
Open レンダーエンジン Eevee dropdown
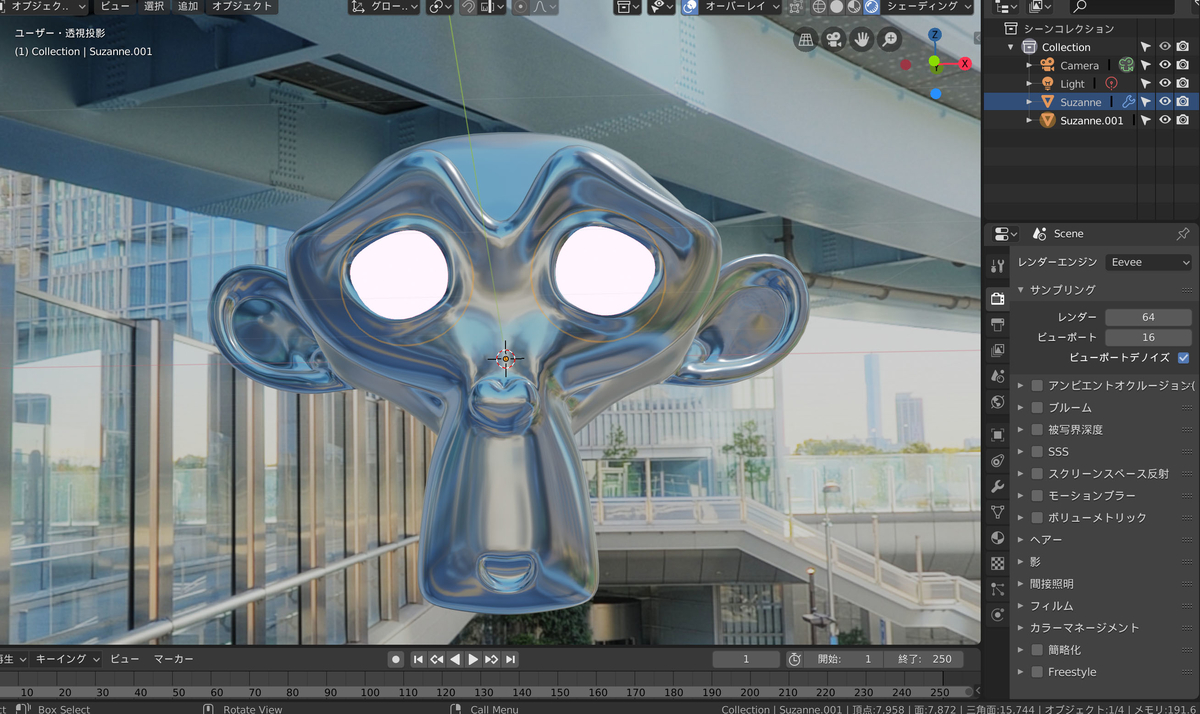click(x=1148, y=262)
